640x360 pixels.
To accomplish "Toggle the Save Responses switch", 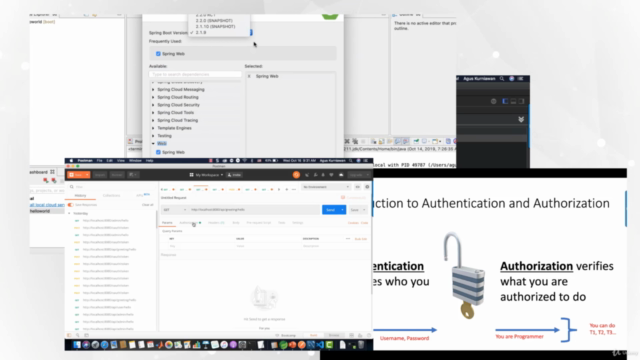I will (71, 204).
